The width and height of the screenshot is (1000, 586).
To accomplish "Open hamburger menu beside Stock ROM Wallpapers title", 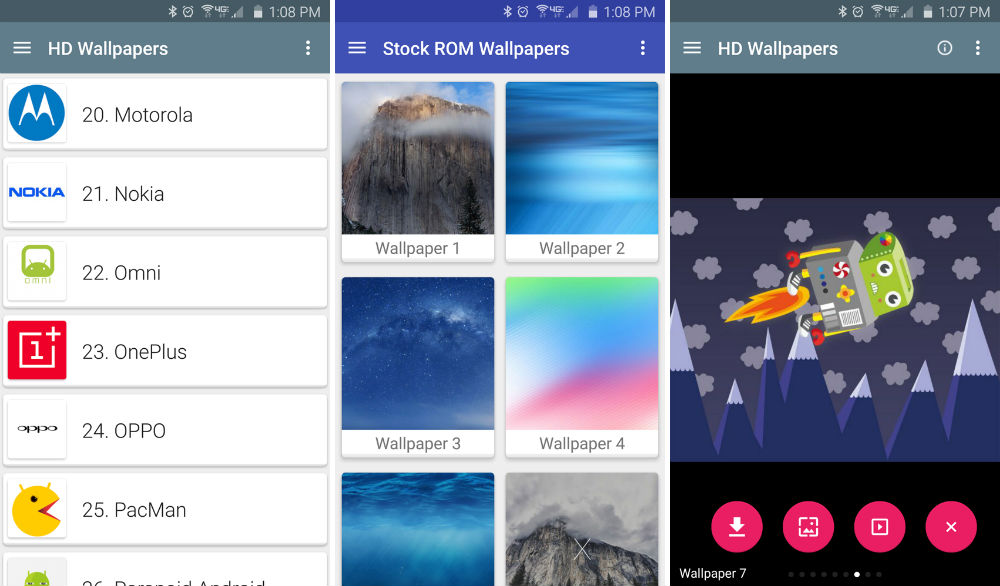I will point(357,48).
